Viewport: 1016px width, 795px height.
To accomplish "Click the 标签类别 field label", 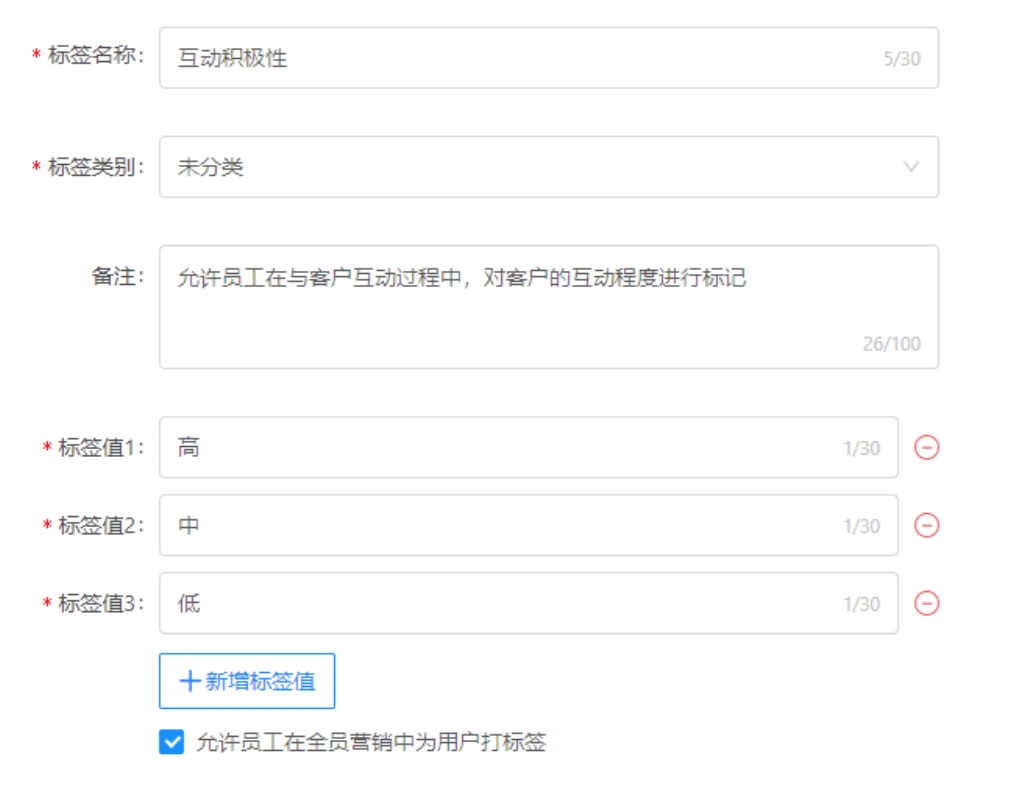I will click(x=93, y=167).
